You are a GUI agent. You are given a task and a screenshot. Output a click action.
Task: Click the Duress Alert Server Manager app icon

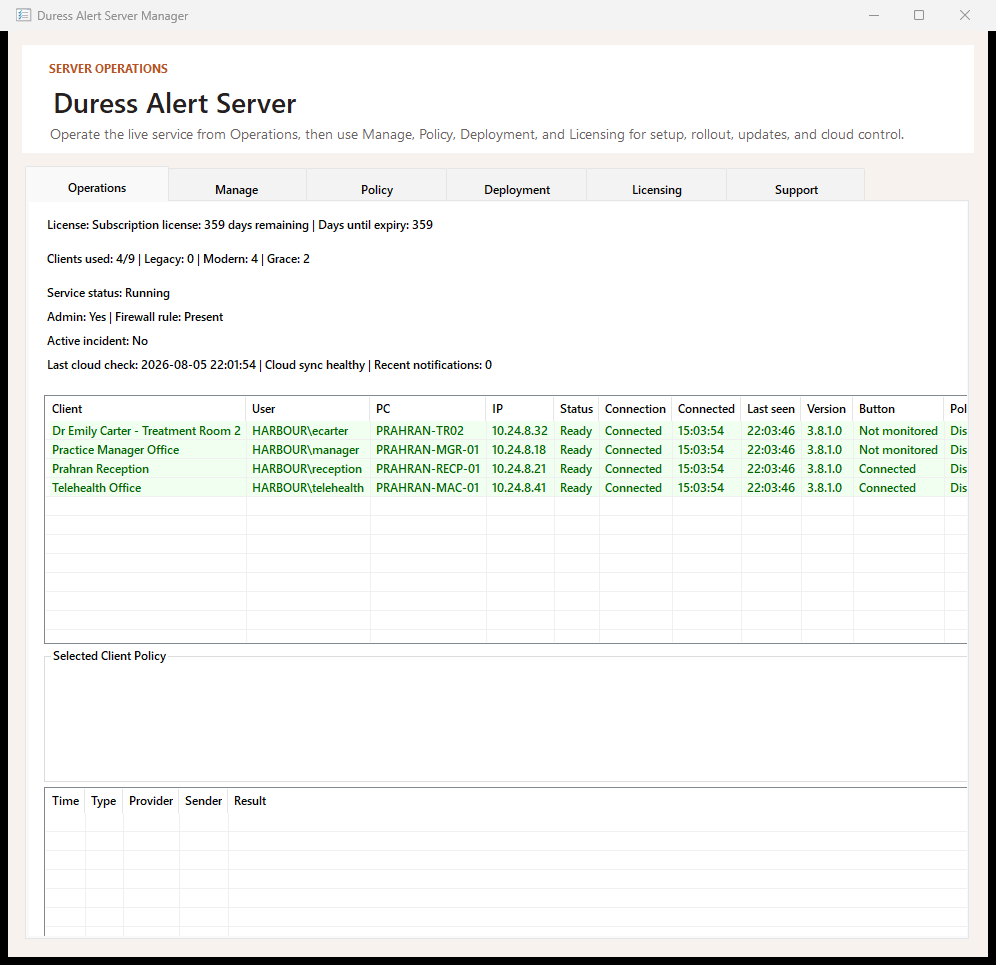point(24,15)
